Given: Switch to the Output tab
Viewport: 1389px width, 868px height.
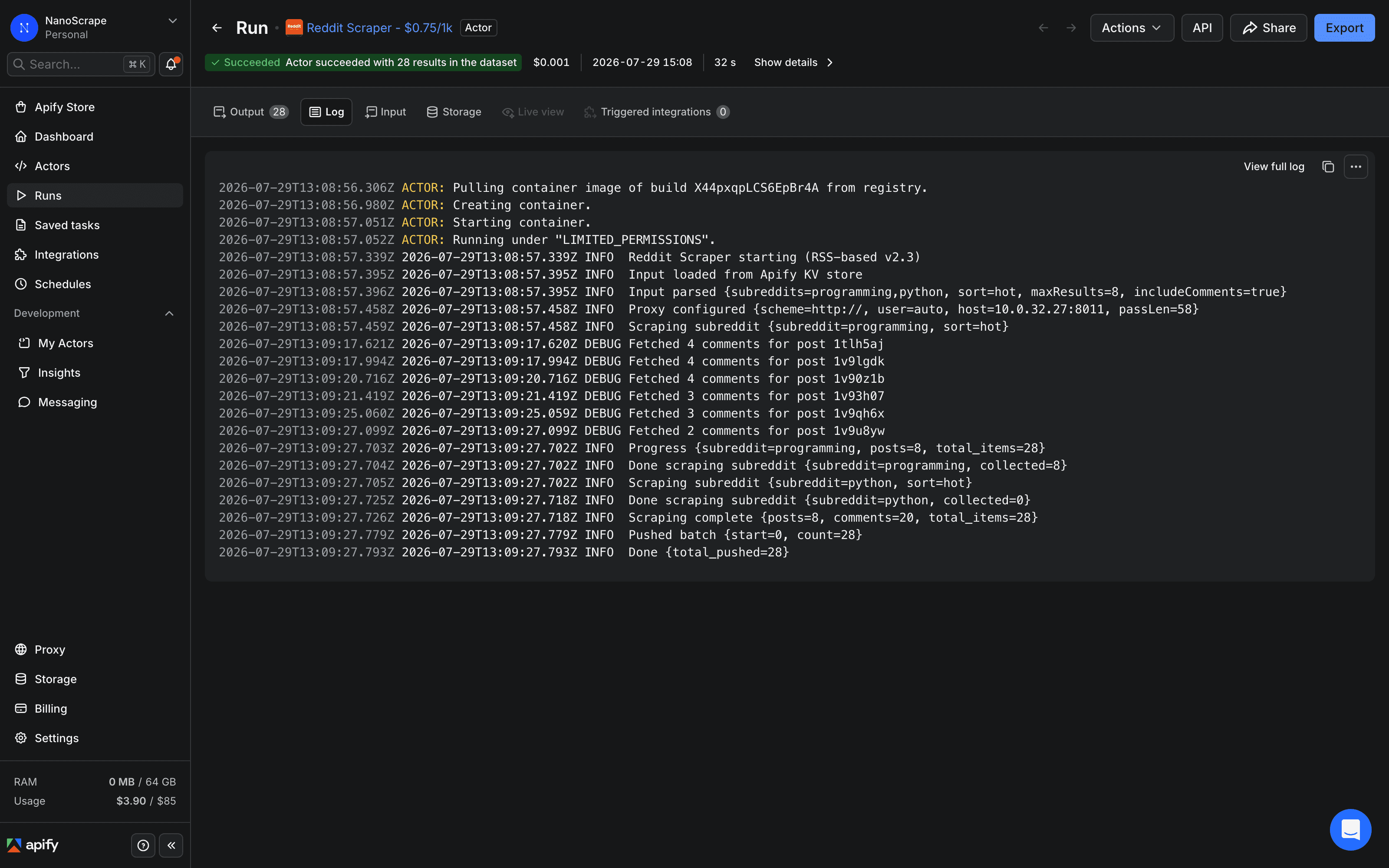Looking at the screenshot, I should point(250,112).
